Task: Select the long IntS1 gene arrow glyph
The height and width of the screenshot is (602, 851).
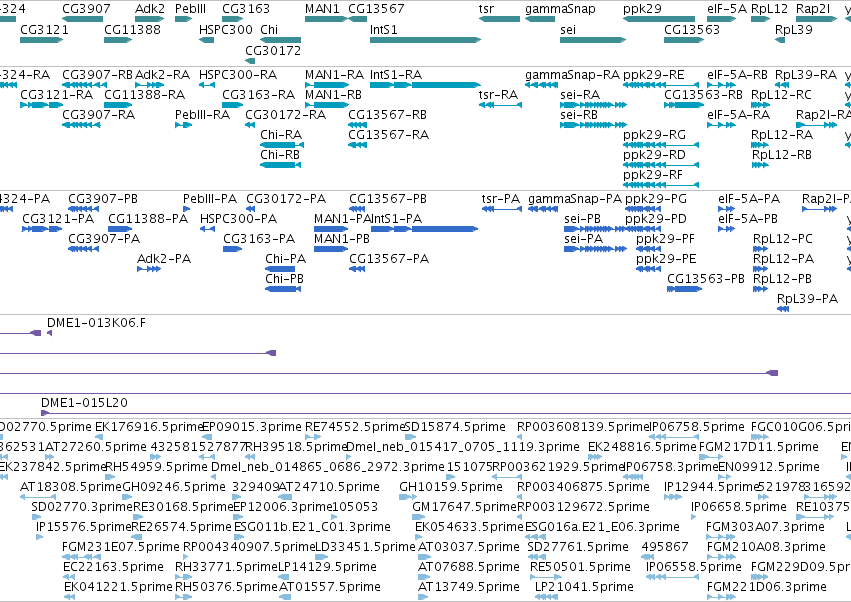Action: tap(426, 40)
